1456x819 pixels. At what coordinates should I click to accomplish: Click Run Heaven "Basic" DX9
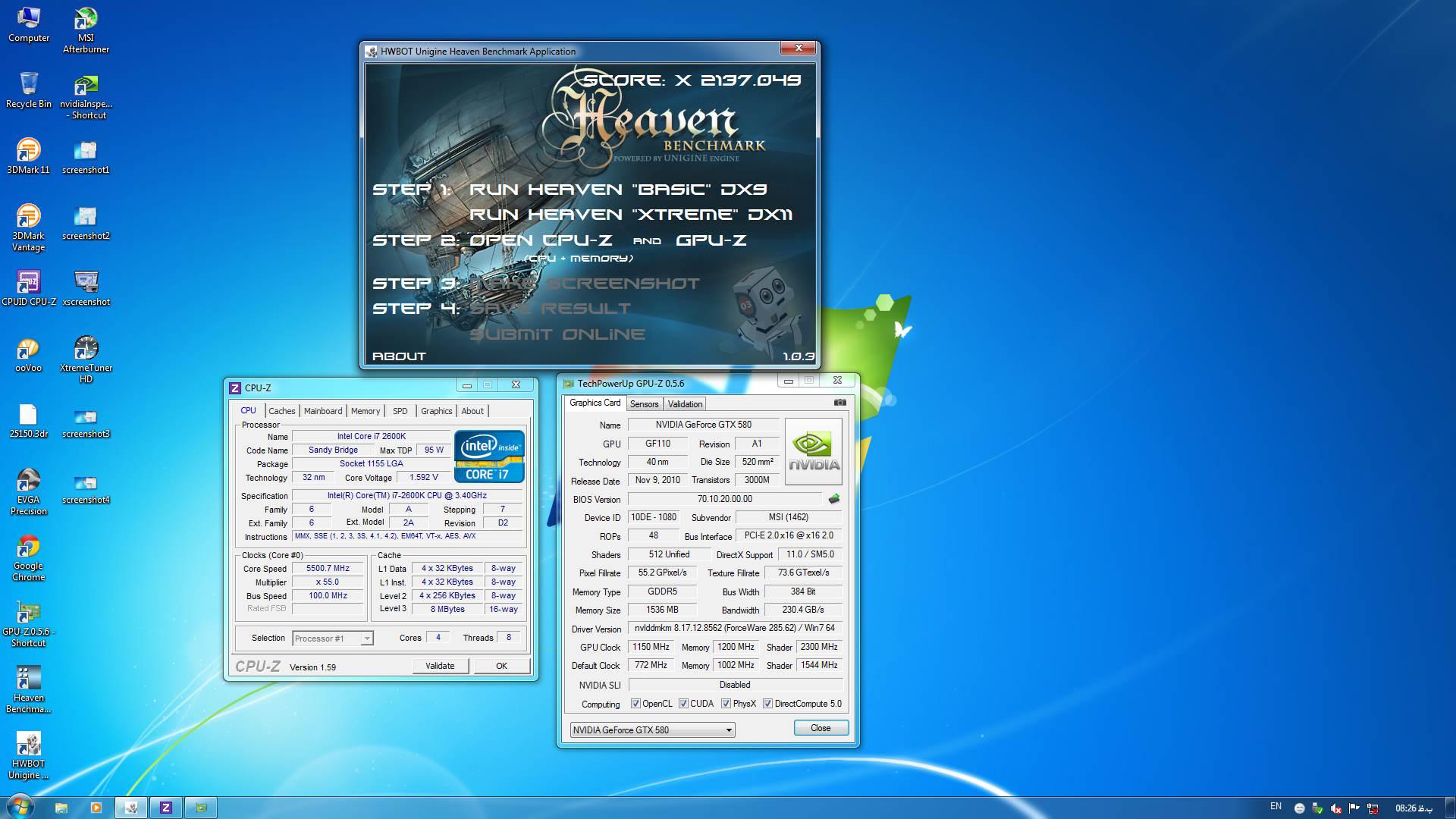point(618,190)
